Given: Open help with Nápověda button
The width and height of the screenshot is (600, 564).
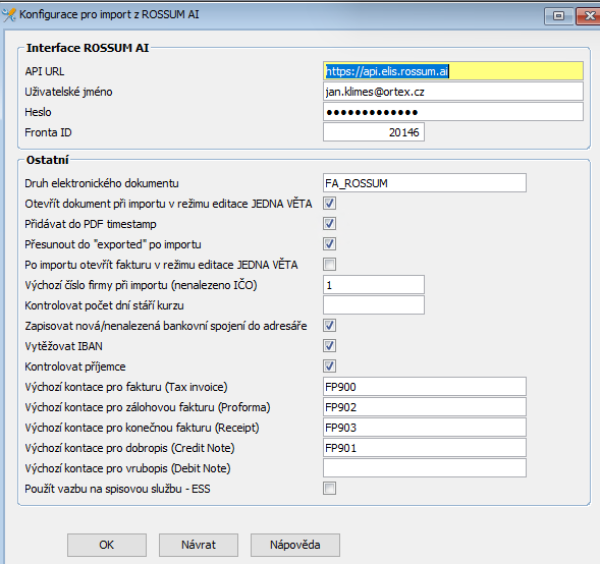Looking at the screenshot, I should [295, 545].
